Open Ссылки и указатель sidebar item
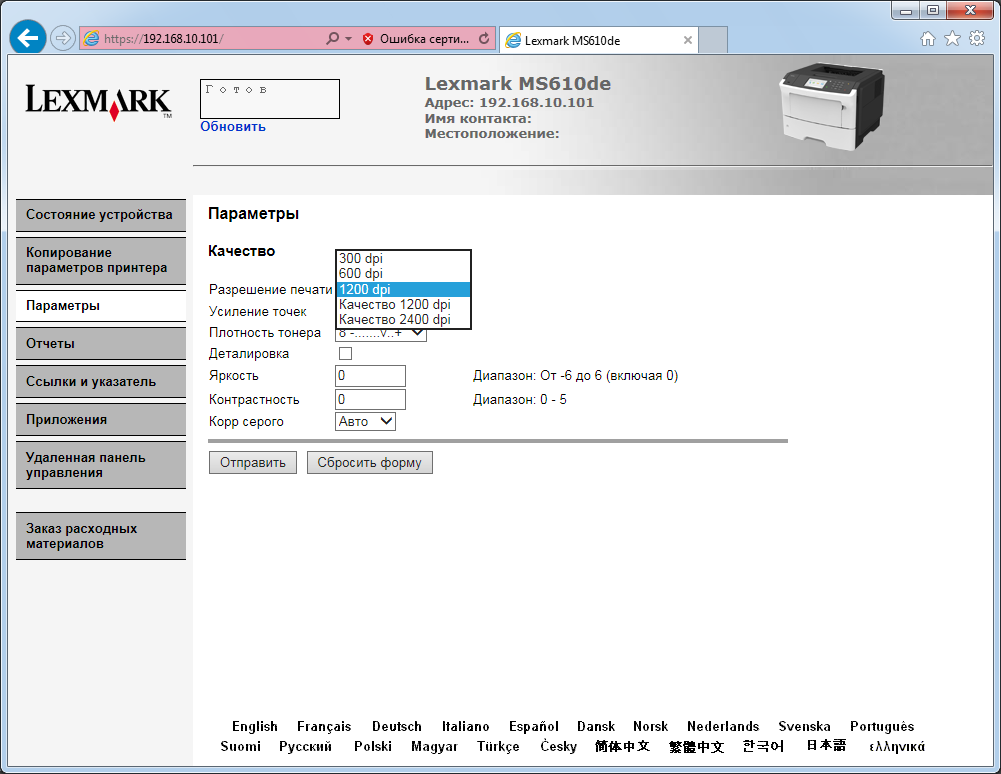1001x774 pixels. tap(101, 382)
